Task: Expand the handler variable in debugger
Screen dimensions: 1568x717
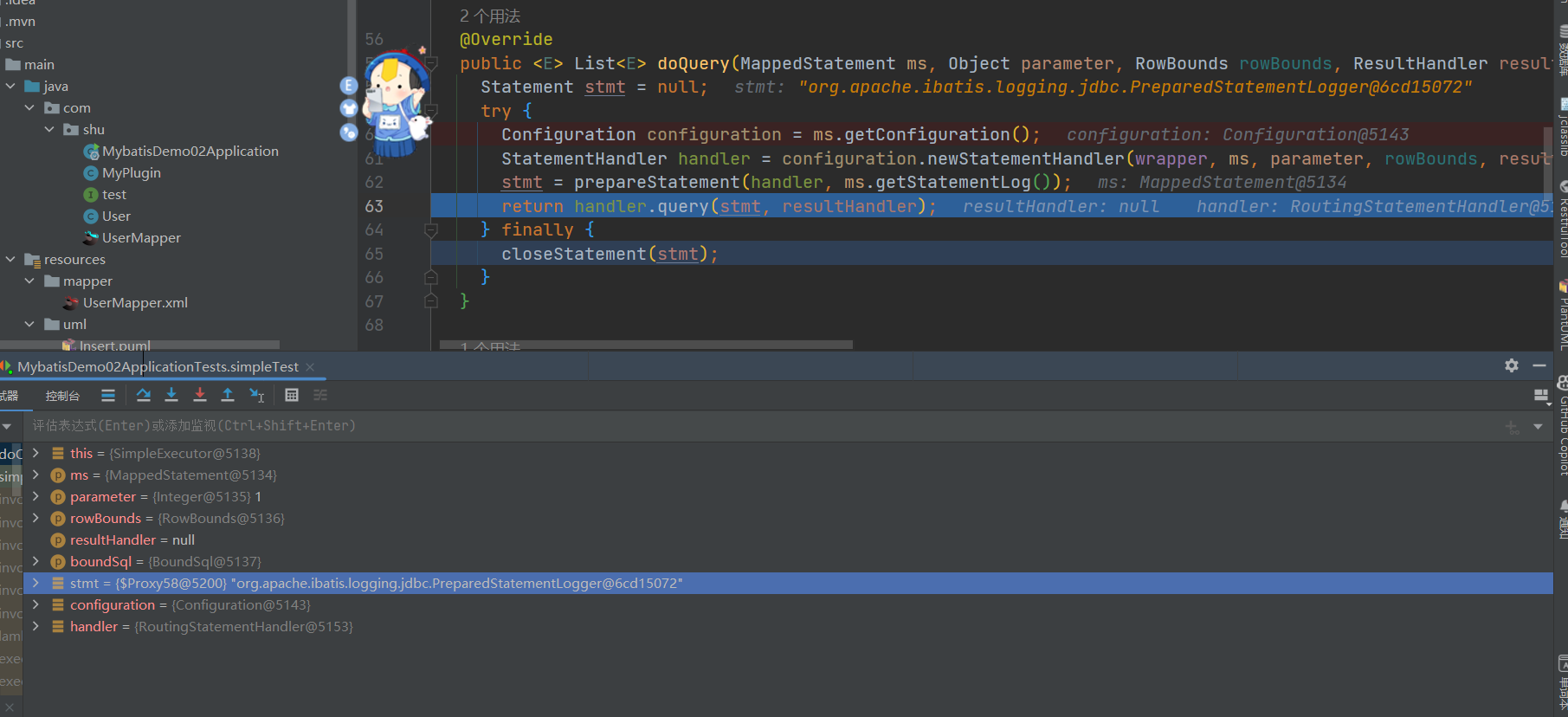Action: 35,626
